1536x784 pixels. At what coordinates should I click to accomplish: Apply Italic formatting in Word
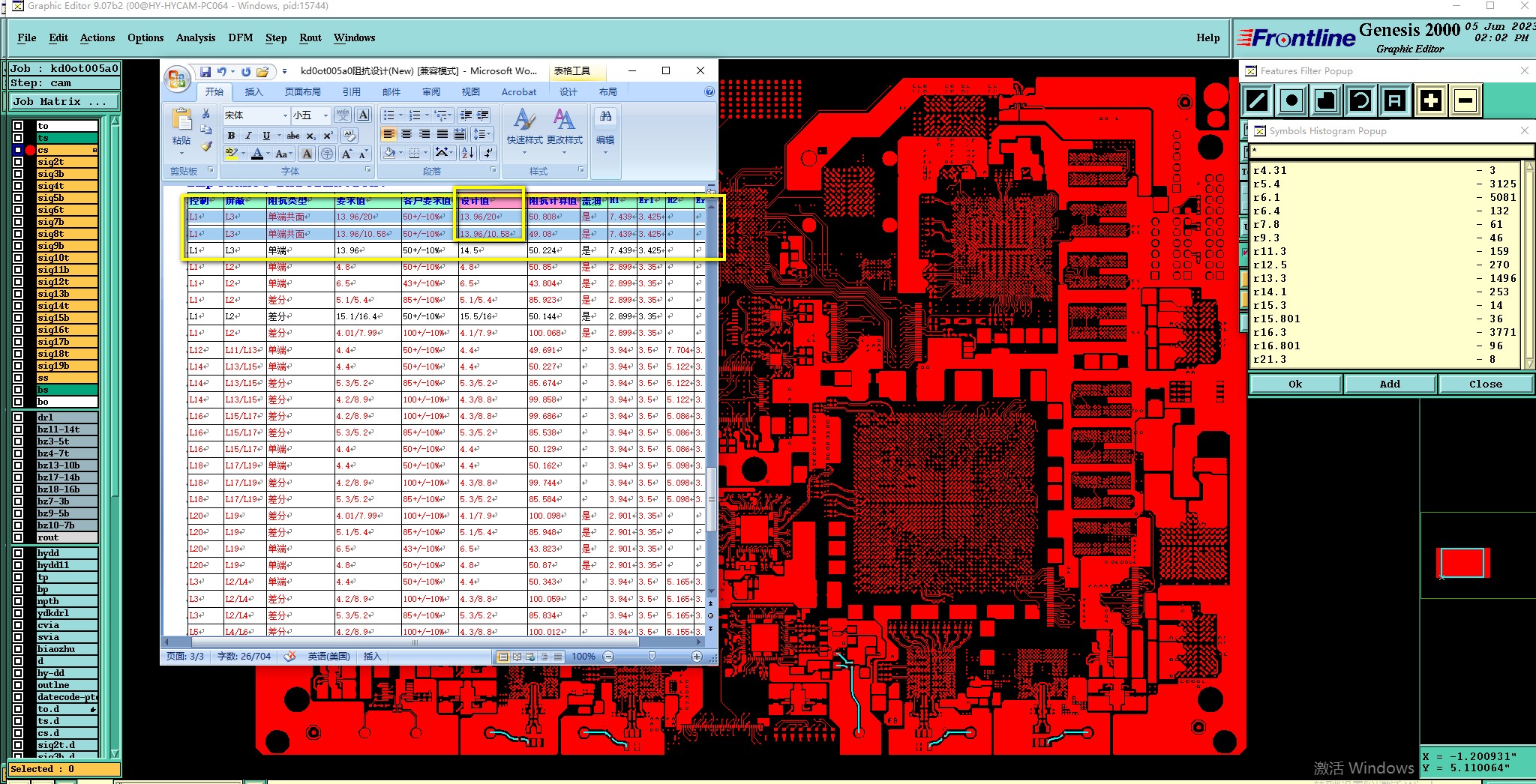click(x=248, y=136)
